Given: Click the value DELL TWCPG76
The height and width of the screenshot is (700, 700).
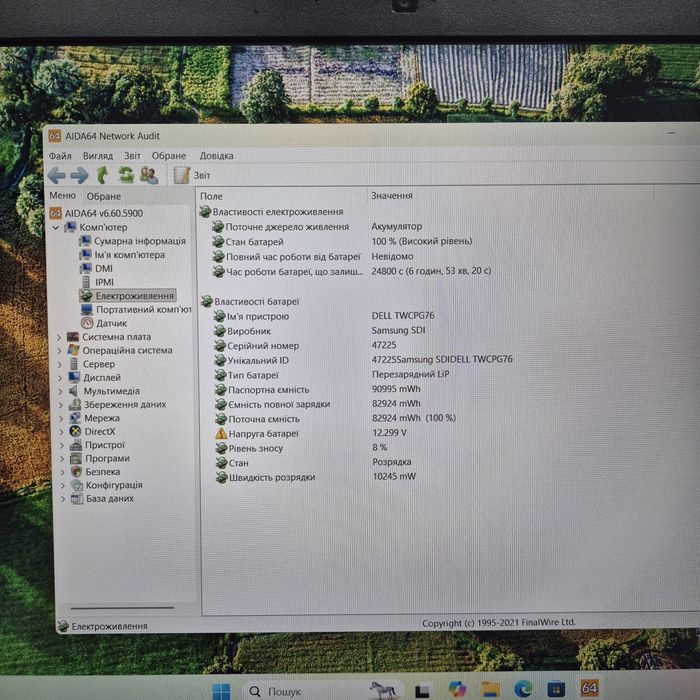Looking at the screenshot, I should click(x=403, y=316).
